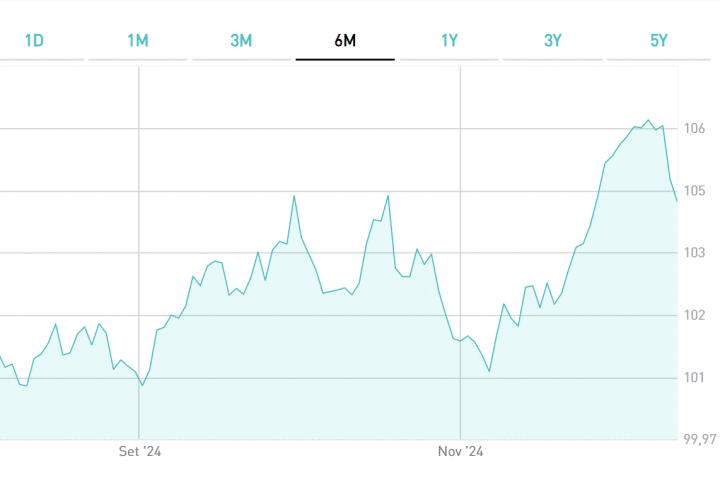Click the active 6M range tab
The image size is (720, 480).
point(345,41)
